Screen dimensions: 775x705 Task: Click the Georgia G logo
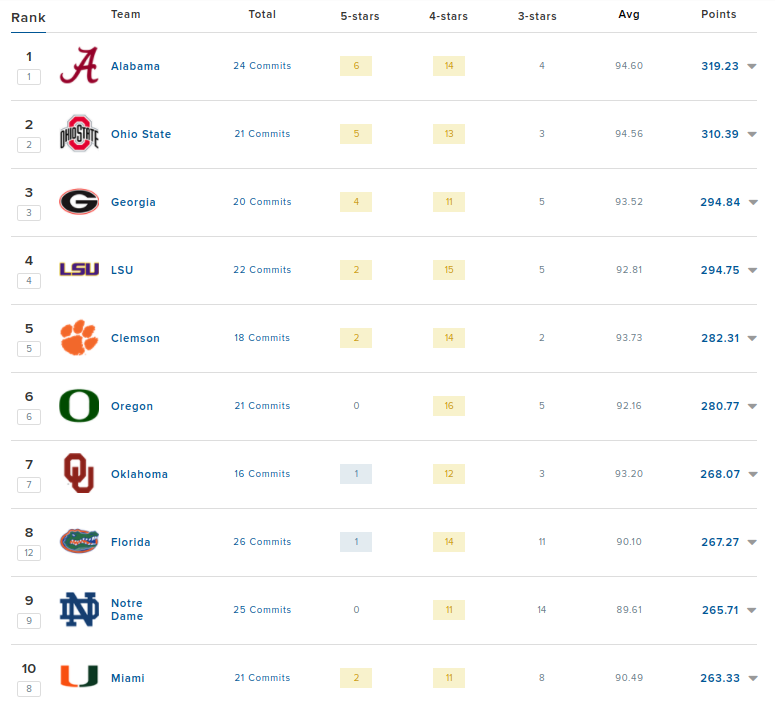[x=79, y=202]
